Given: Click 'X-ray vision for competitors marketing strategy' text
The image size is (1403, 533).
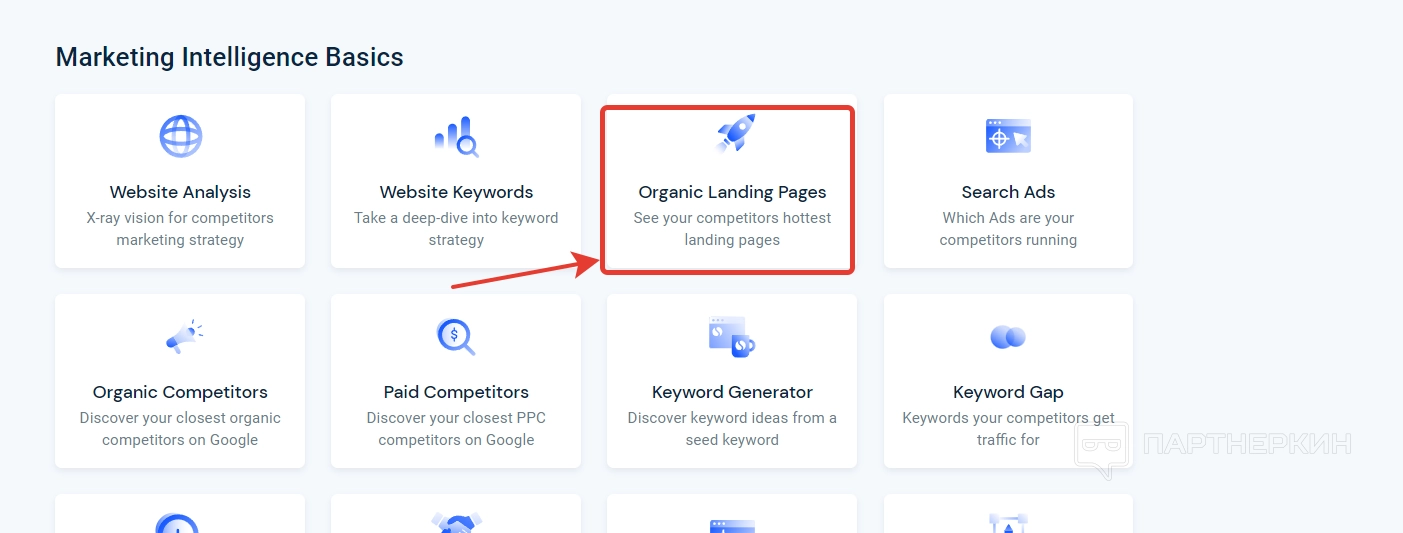Looking at the screenshot, I should click(180, 229).
